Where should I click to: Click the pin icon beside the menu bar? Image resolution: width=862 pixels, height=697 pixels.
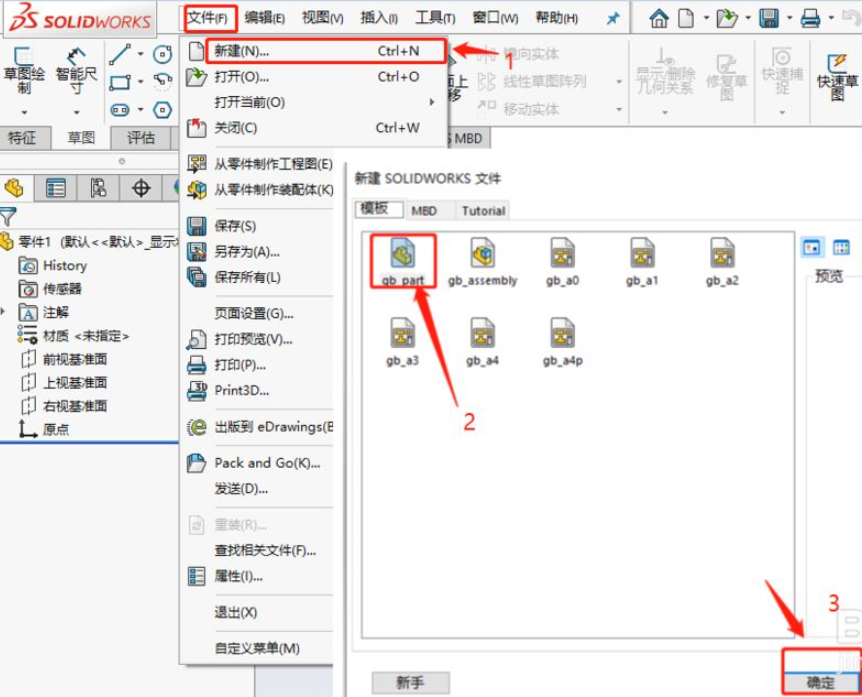(x=612, y=19)
